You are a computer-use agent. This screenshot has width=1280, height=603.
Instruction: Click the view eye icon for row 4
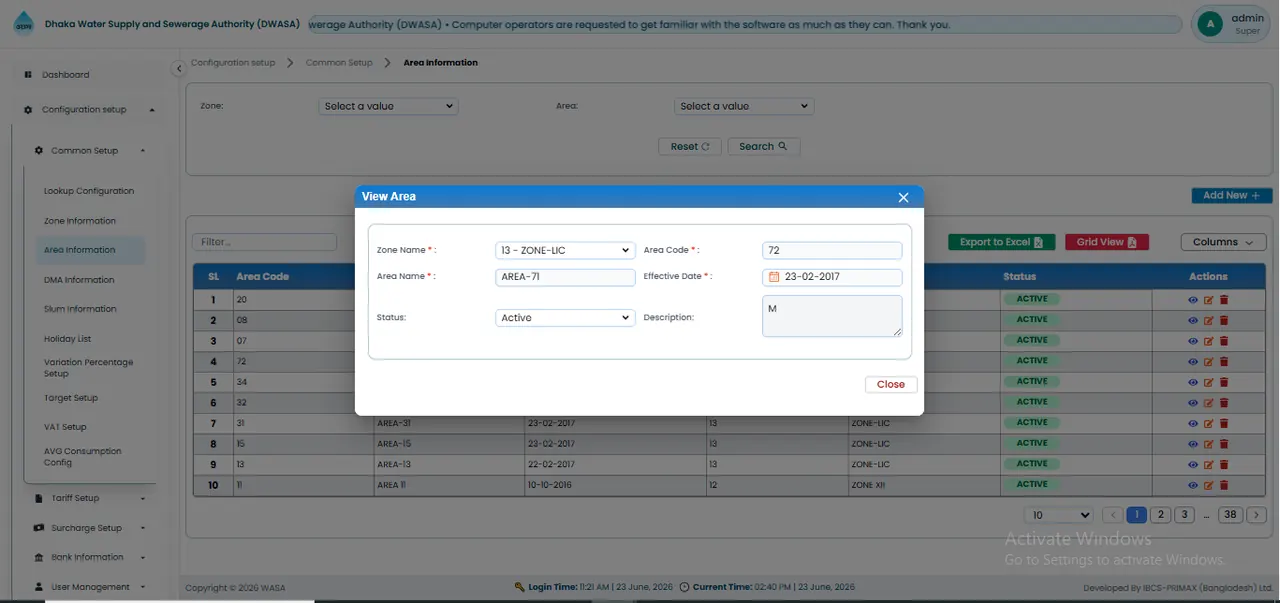[x=1192, y=361]
